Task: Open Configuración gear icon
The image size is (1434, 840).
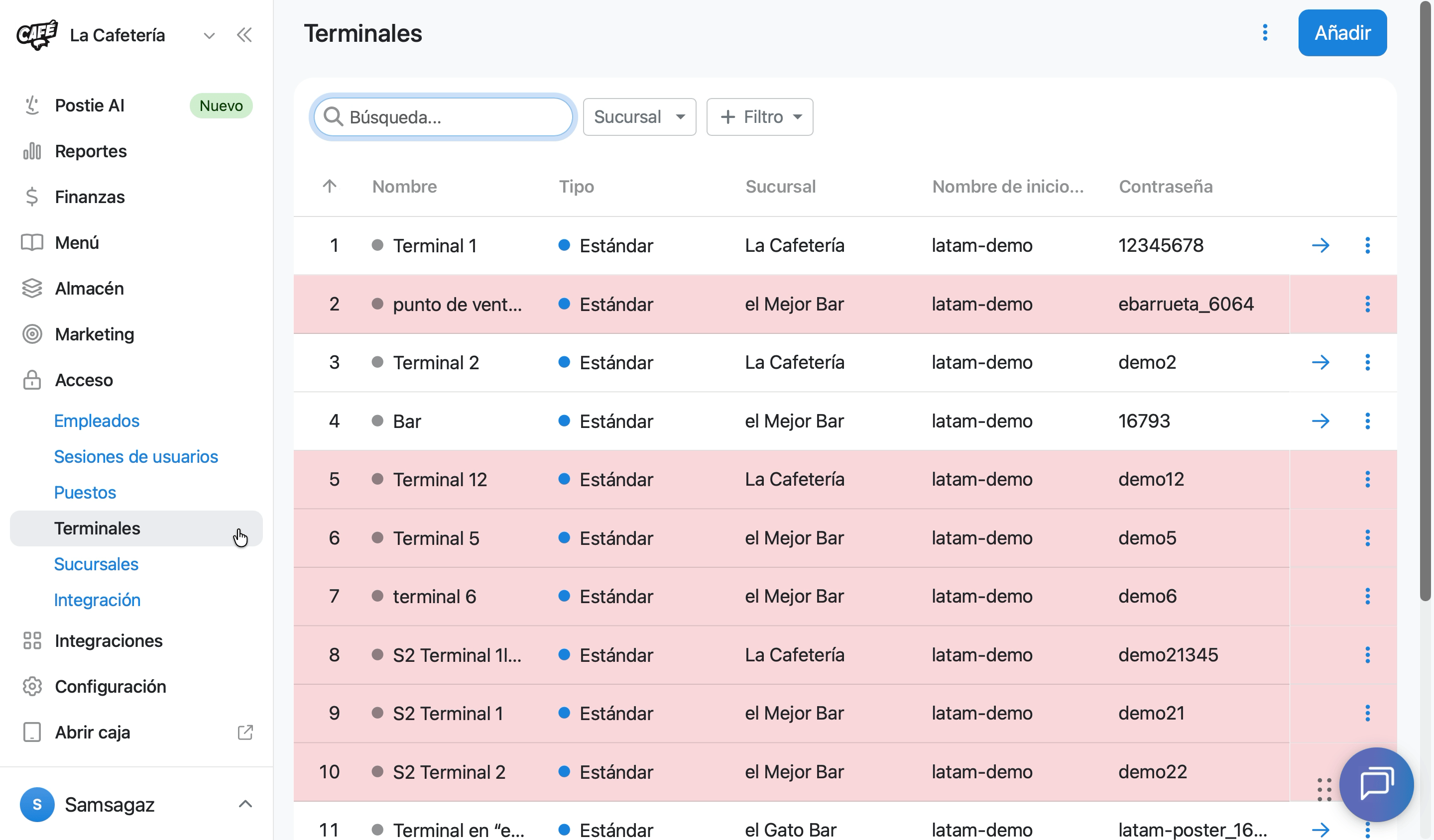Action: click(32, 686)
